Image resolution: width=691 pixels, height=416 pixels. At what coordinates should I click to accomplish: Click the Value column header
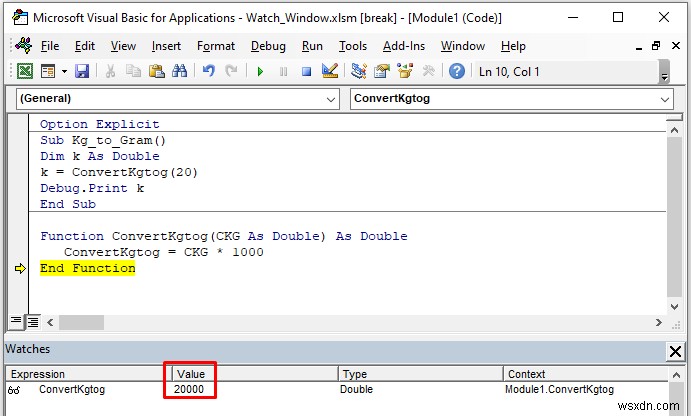point(256,374)
